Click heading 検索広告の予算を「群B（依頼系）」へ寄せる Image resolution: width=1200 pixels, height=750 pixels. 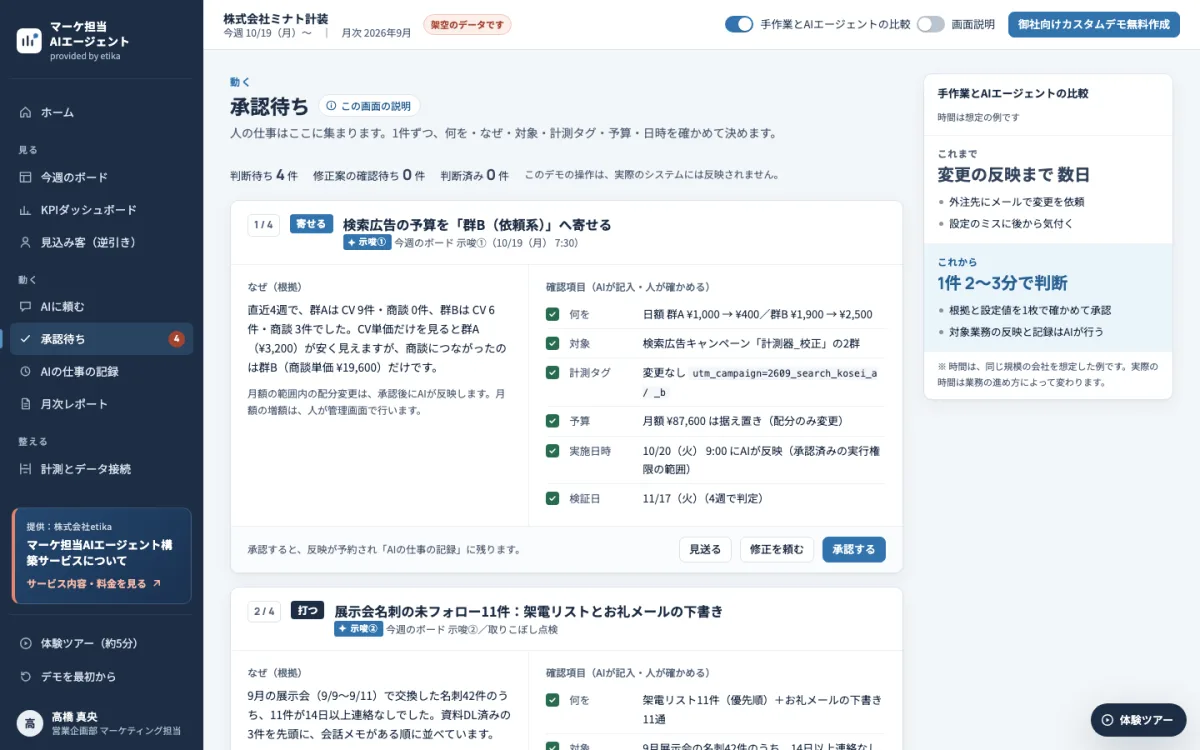click(x=477, y=224)
